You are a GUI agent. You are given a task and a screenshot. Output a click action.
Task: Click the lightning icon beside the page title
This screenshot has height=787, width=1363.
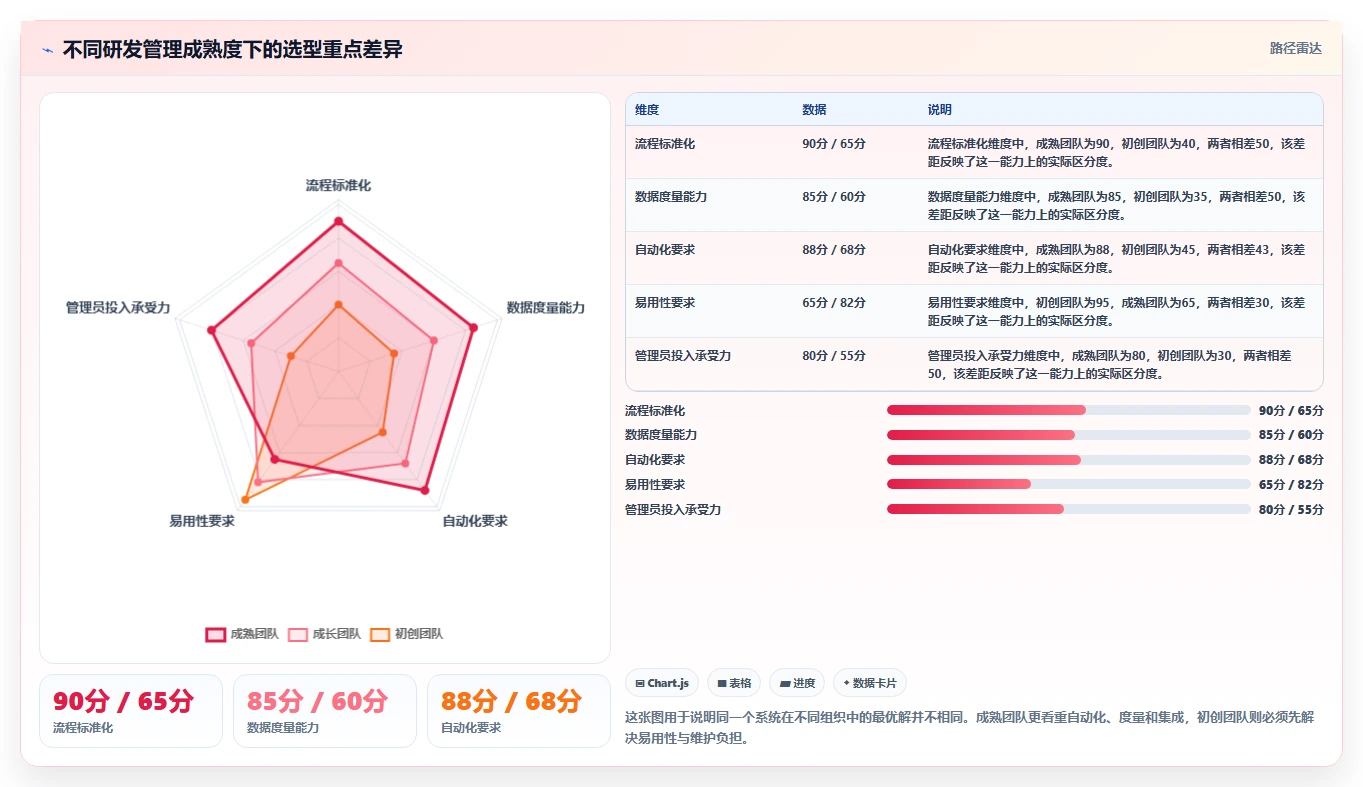[47, 50]
